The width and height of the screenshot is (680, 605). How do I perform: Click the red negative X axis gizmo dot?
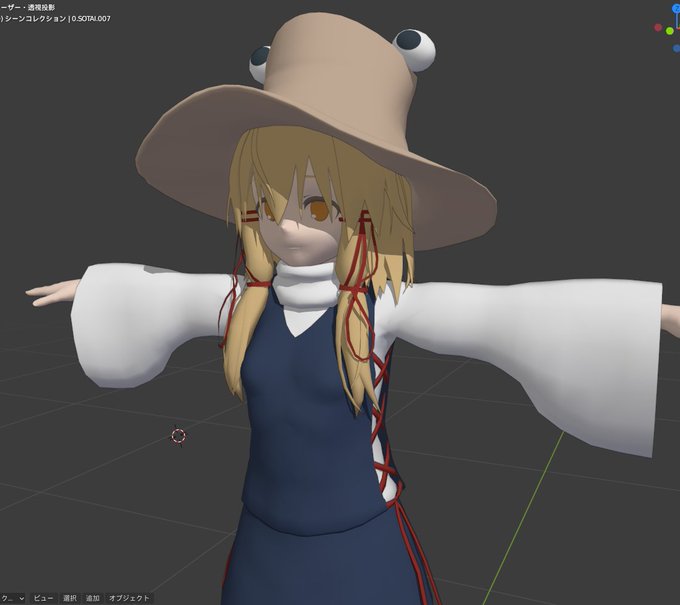coord(658,28)
